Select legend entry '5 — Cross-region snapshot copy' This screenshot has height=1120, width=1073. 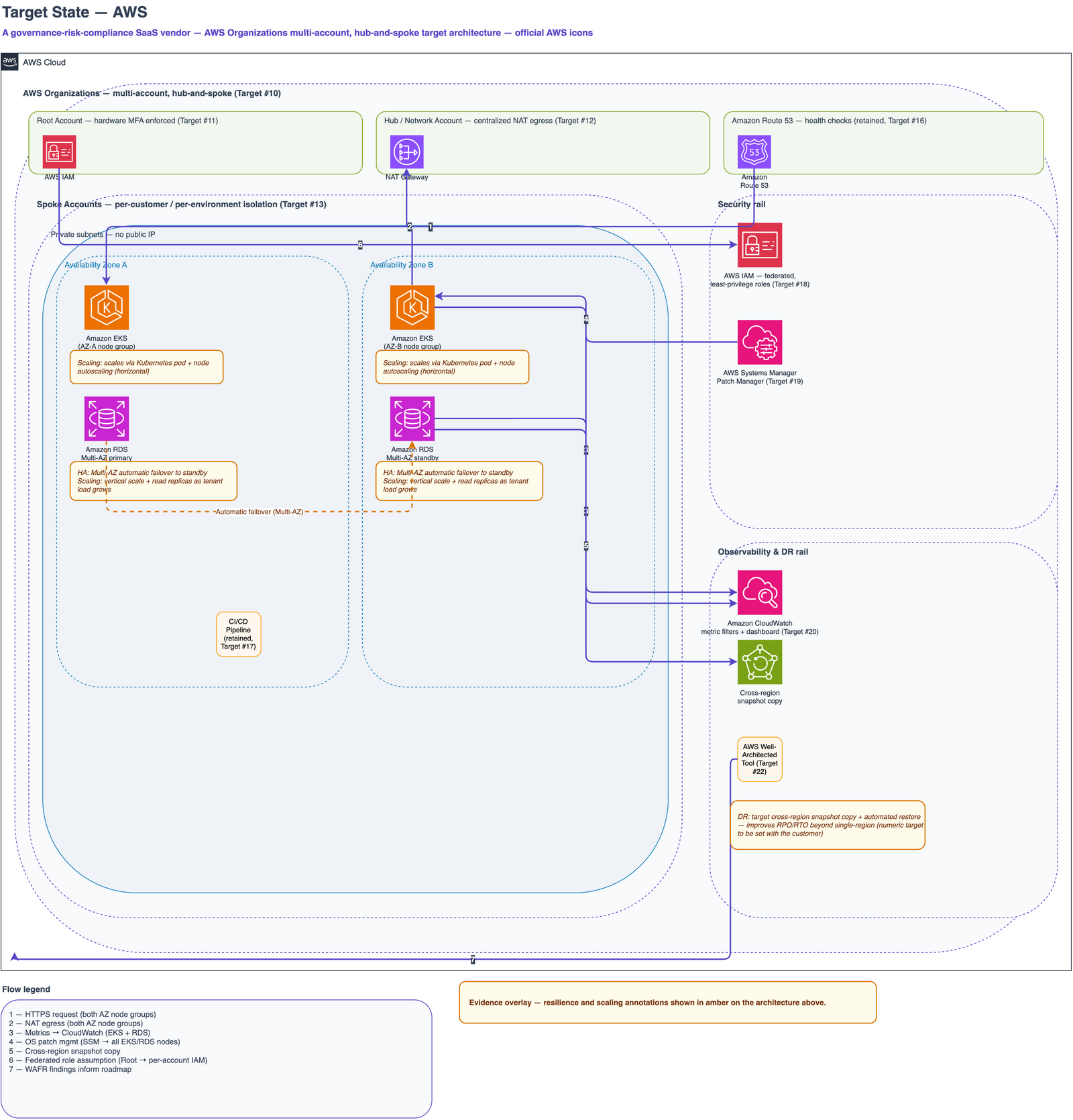click(64, 1052)
